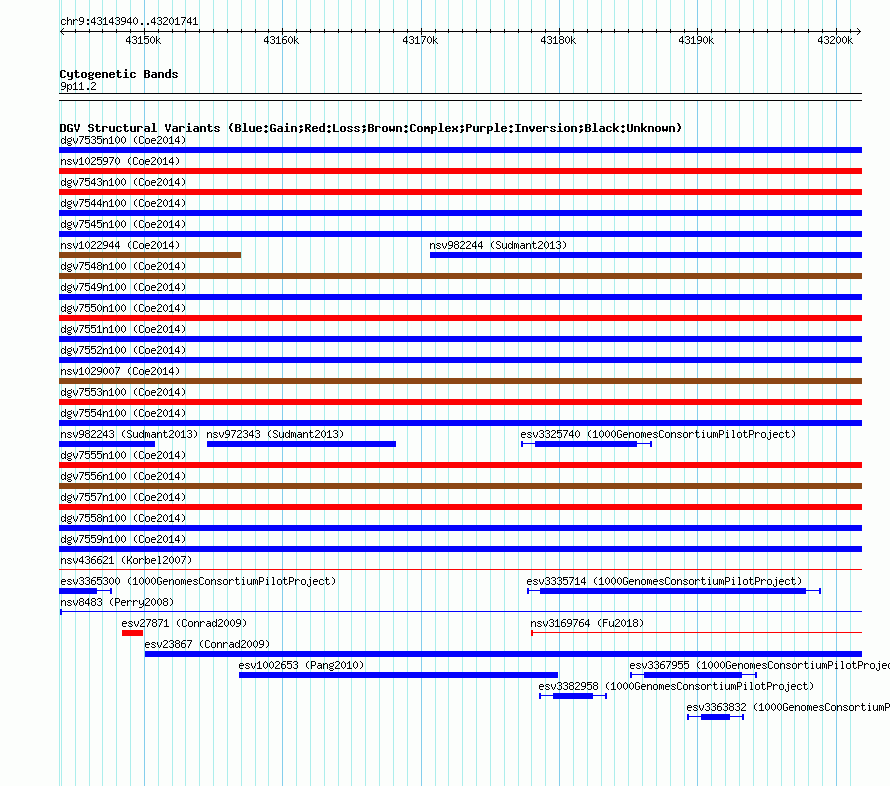890x786 pixels.
Task: Click the blue esv3382958 feature bar
Action: (573, 696)
